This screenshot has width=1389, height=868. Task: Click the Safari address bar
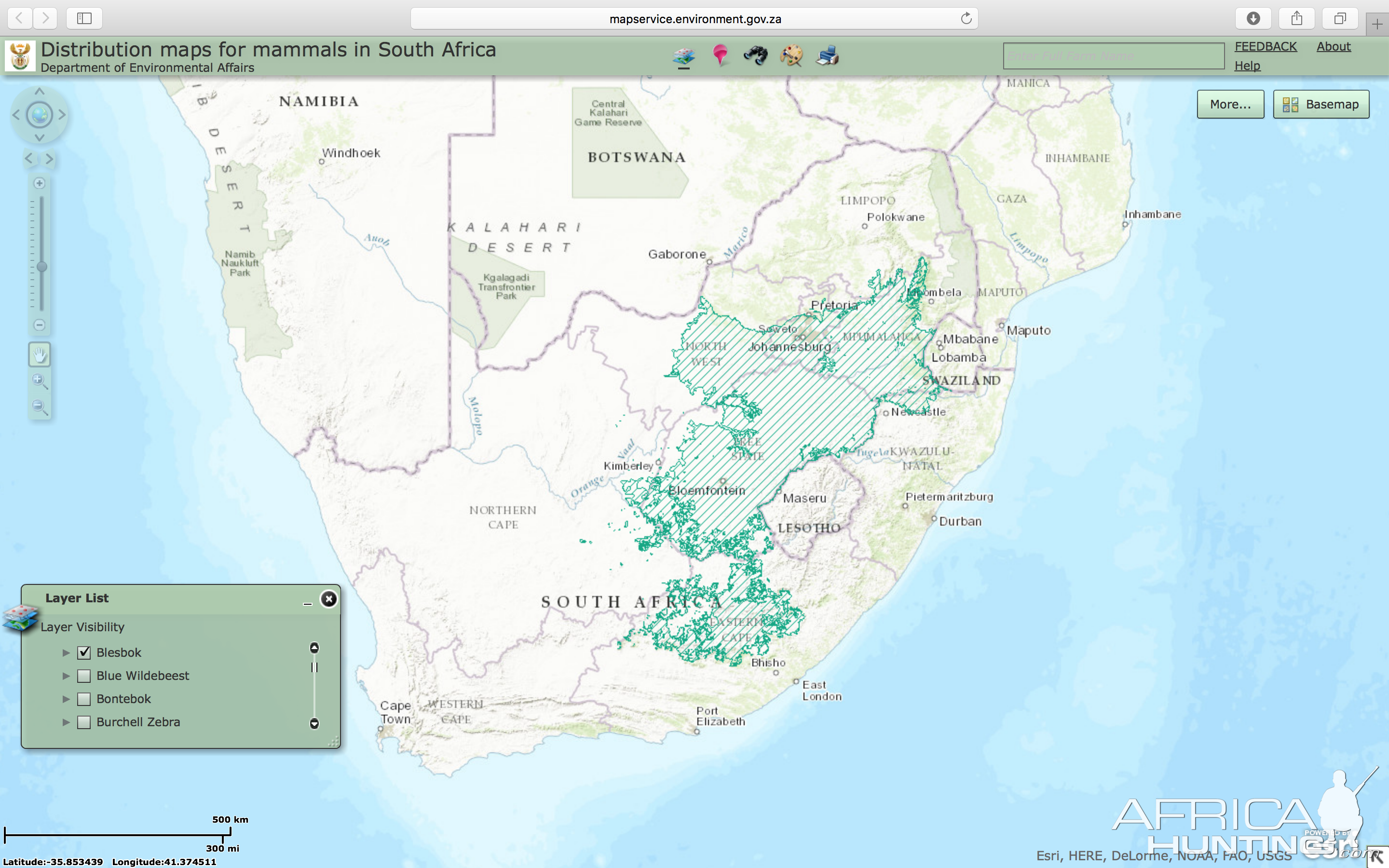coord(694,18)
